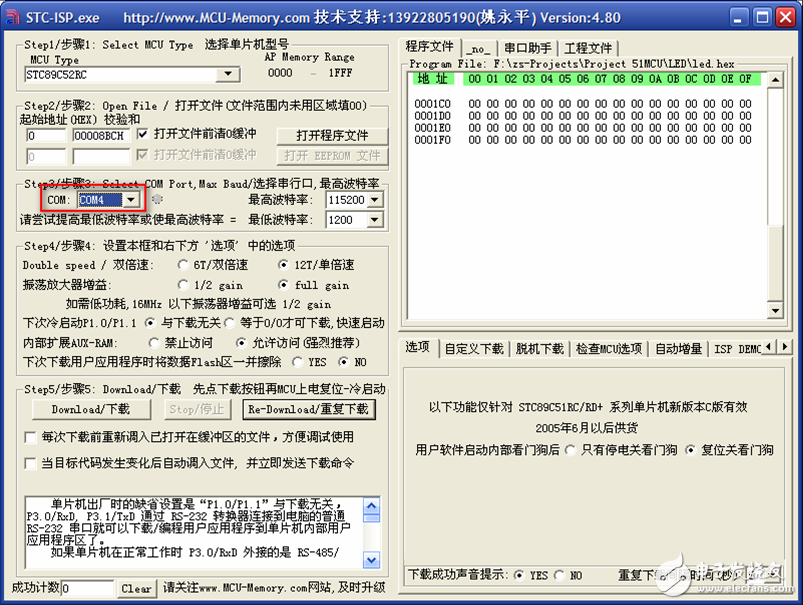Enable 每次下载前重新调入已打开文件 checkbox

(30, 438)
